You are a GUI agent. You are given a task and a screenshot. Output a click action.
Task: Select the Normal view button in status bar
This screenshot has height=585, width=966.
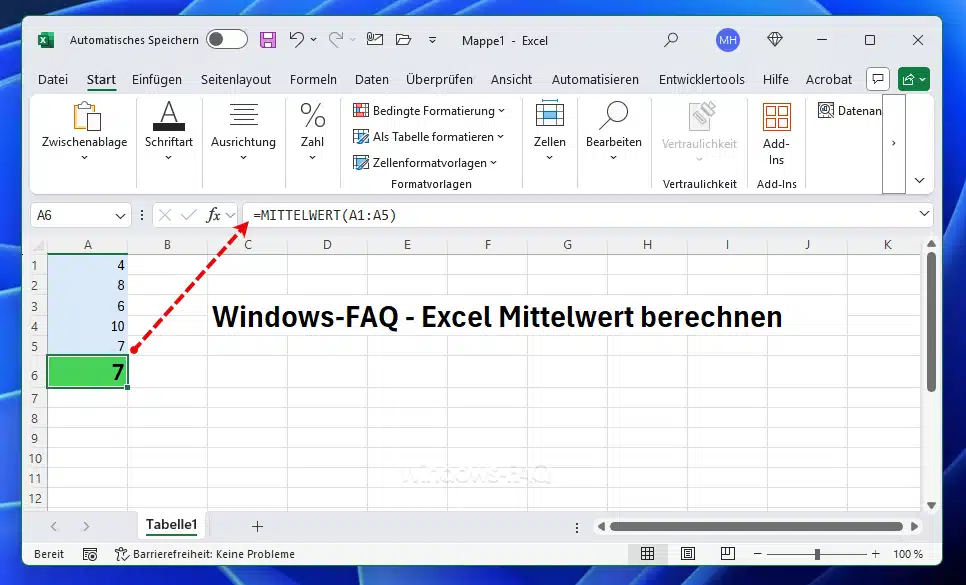pos(647,554)
